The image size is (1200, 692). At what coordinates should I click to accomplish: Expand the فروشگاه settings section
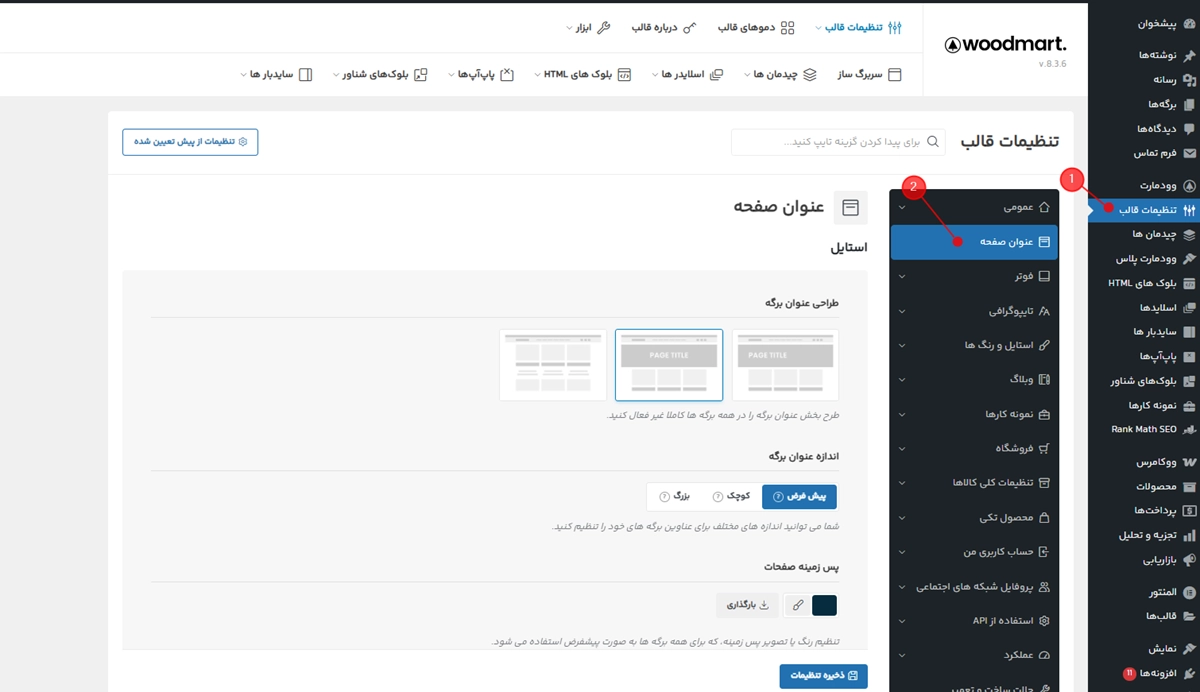(973, 448)
